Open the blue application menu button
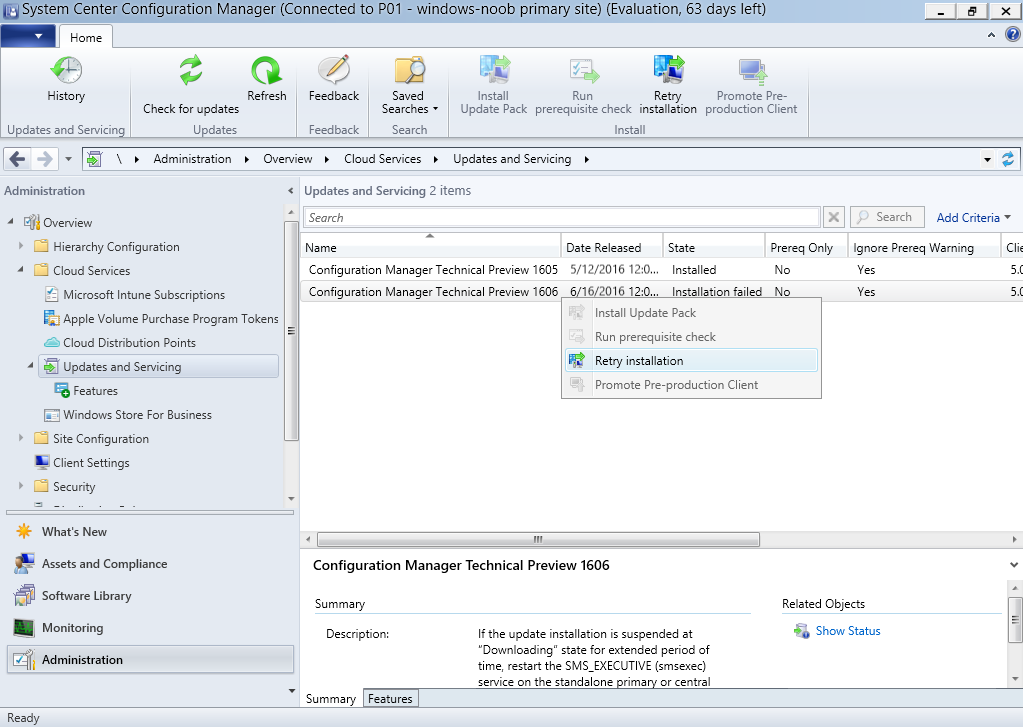 (x=28, y=36)
